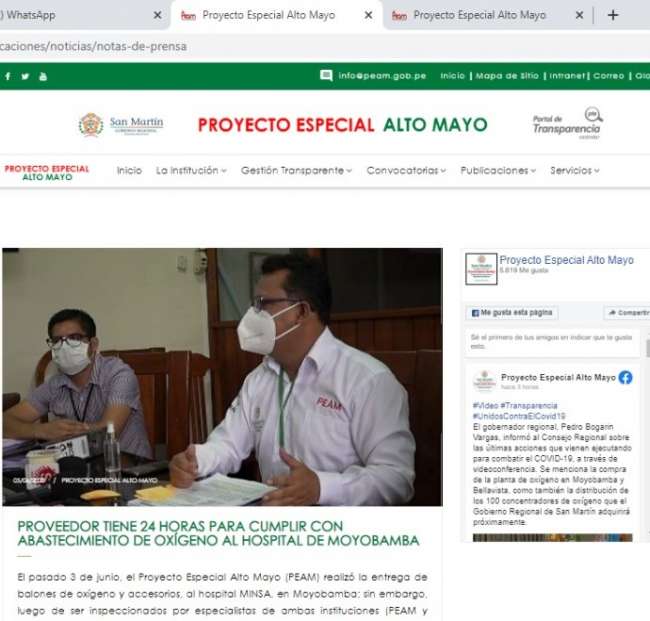Expand the Convocatorias dropdown menu
Image resolution: width=650 pixels, height=621 pixels.
coord(406,171)
